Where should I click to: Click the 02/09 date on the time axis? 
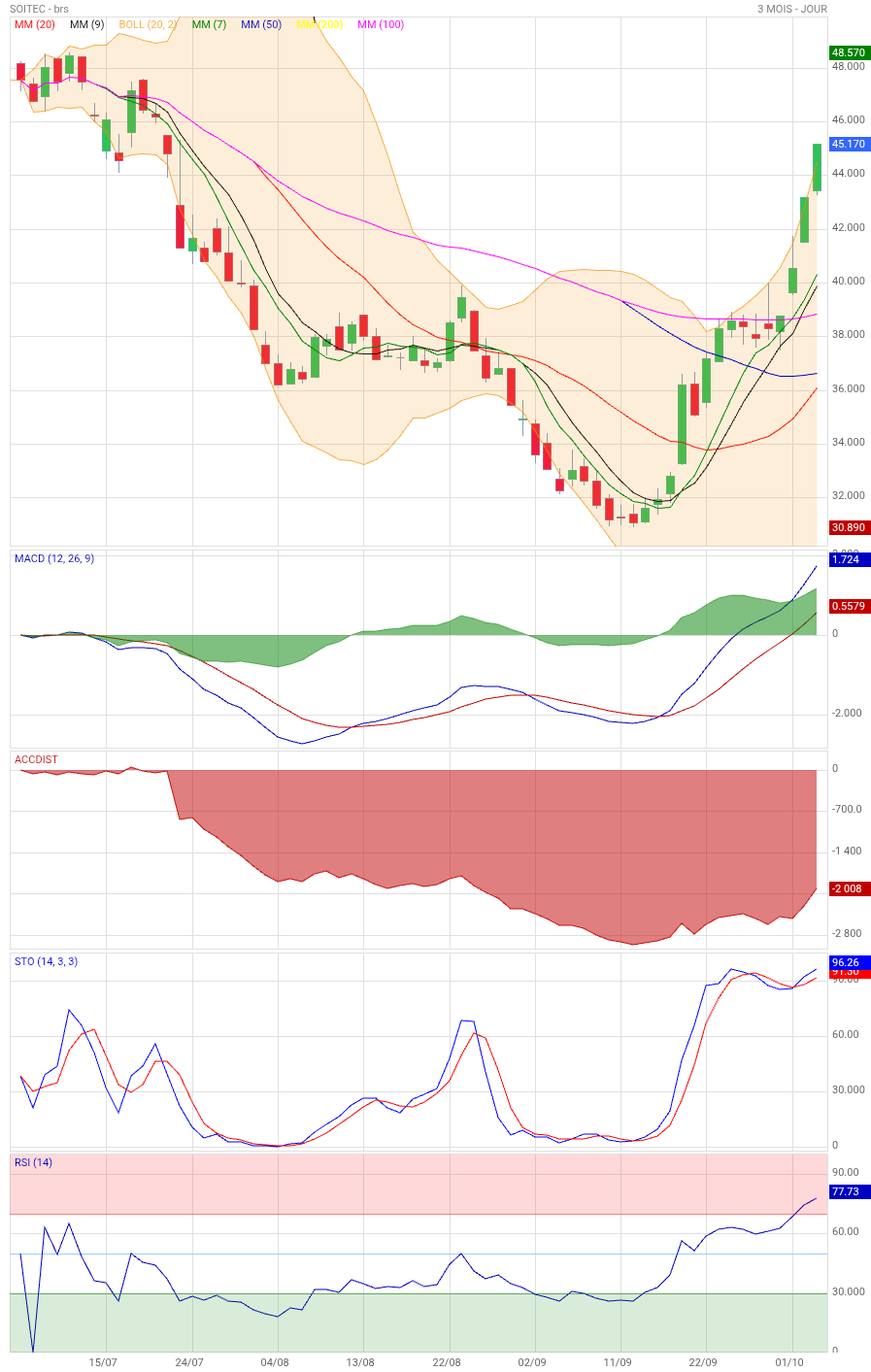tap(532, 1362)
